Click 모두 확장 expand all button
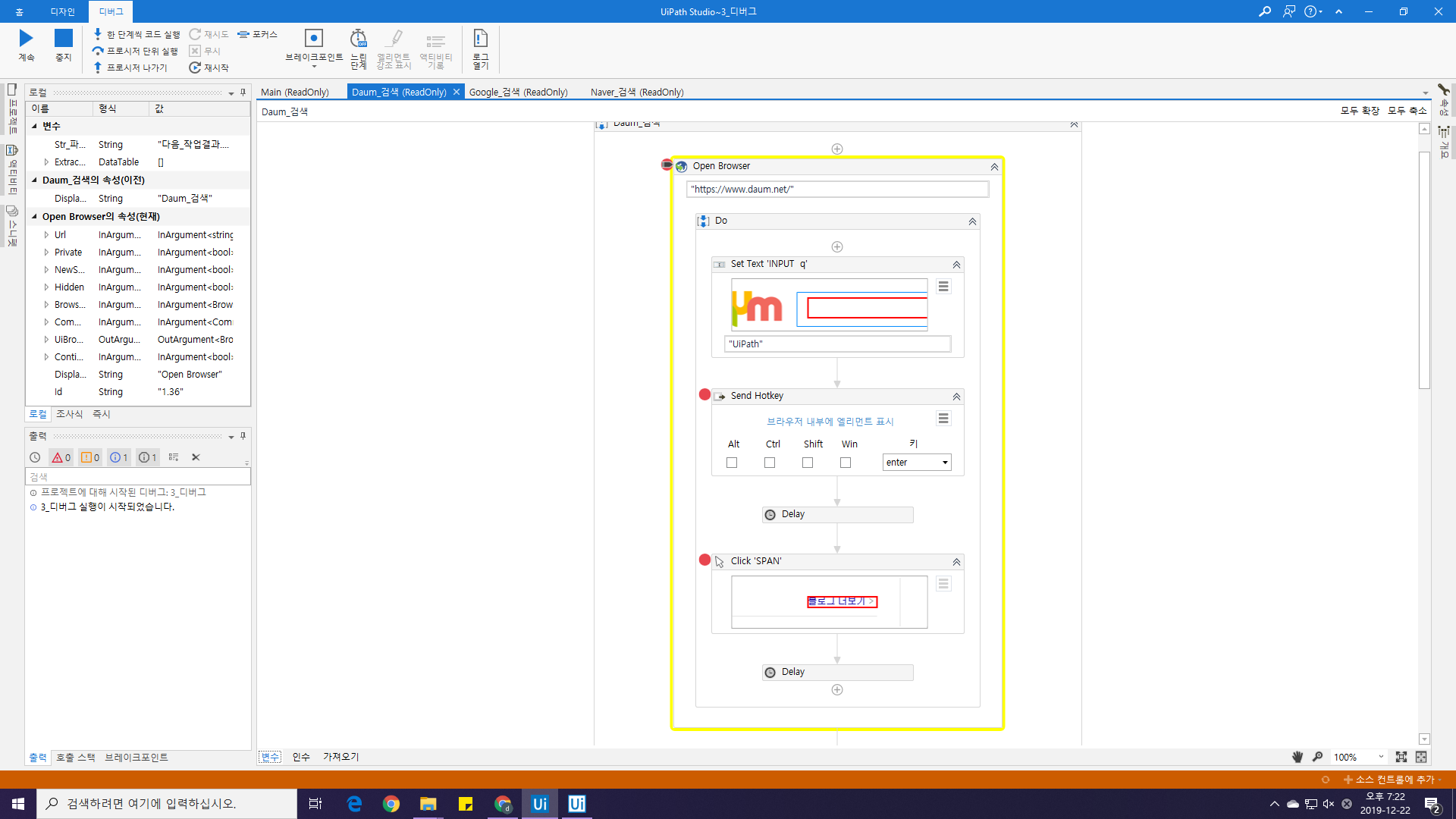The width and height of the screenshot is (1456, 819). pyautogui.click(x=1360, y=111)
